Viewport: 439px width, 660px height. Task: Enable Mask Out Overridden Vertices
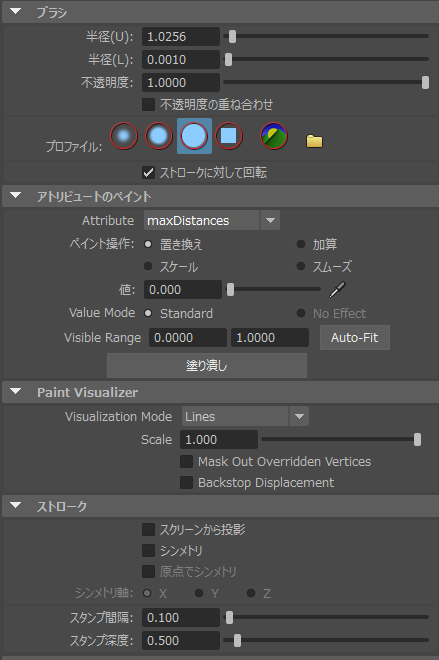pos(186,461)
